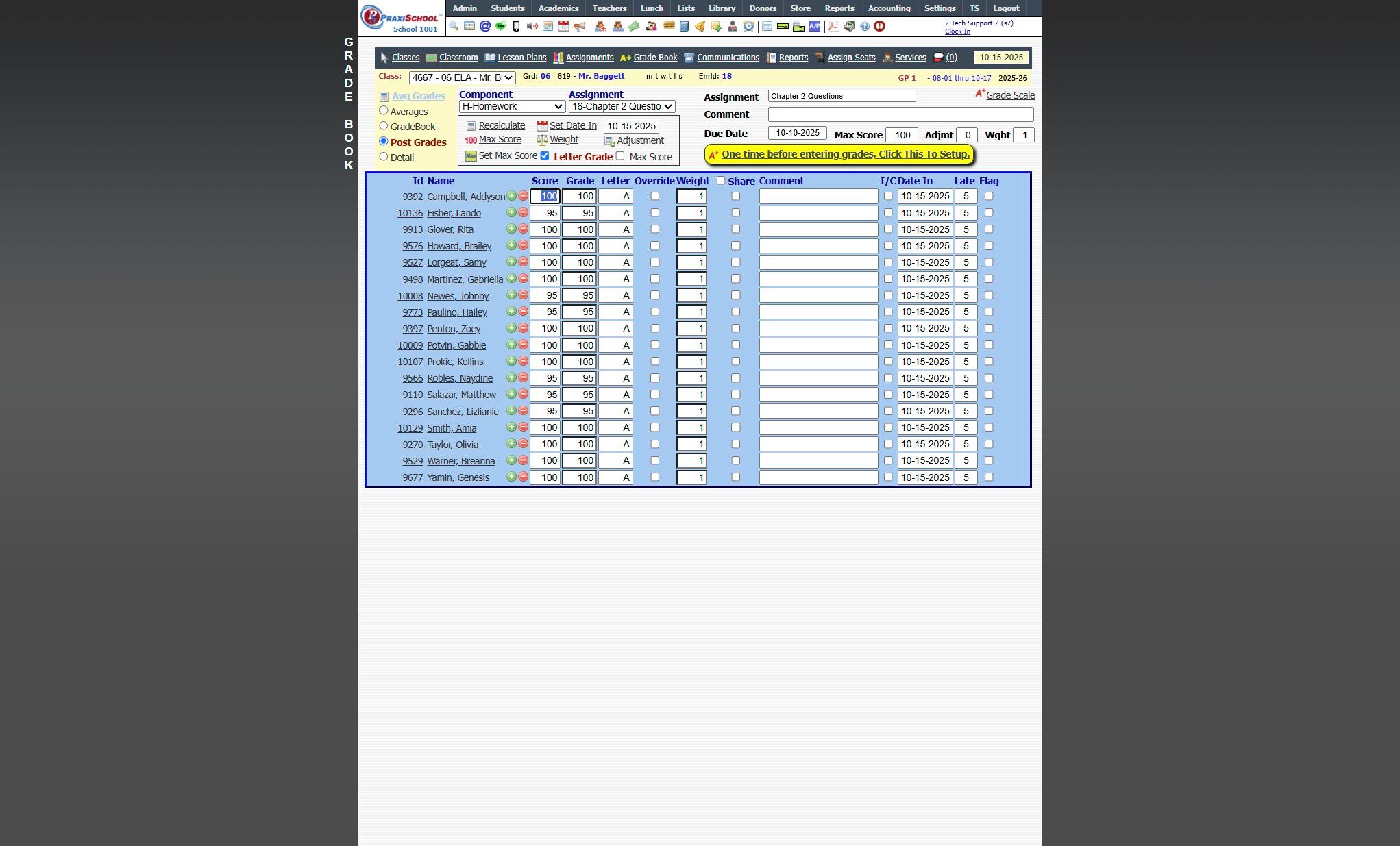This screenshot has width=1400, height=846.
Task: Expand the H-Homework component dropdown
Action: [x=512, y=106]
